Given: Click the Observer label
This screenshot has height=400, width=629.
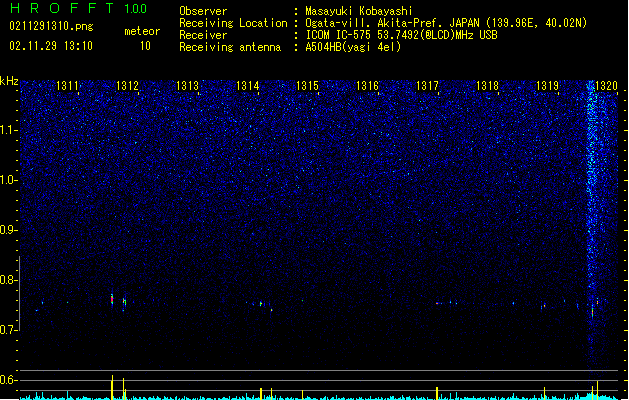Looking at the screenshot, I should coord(203,11).
